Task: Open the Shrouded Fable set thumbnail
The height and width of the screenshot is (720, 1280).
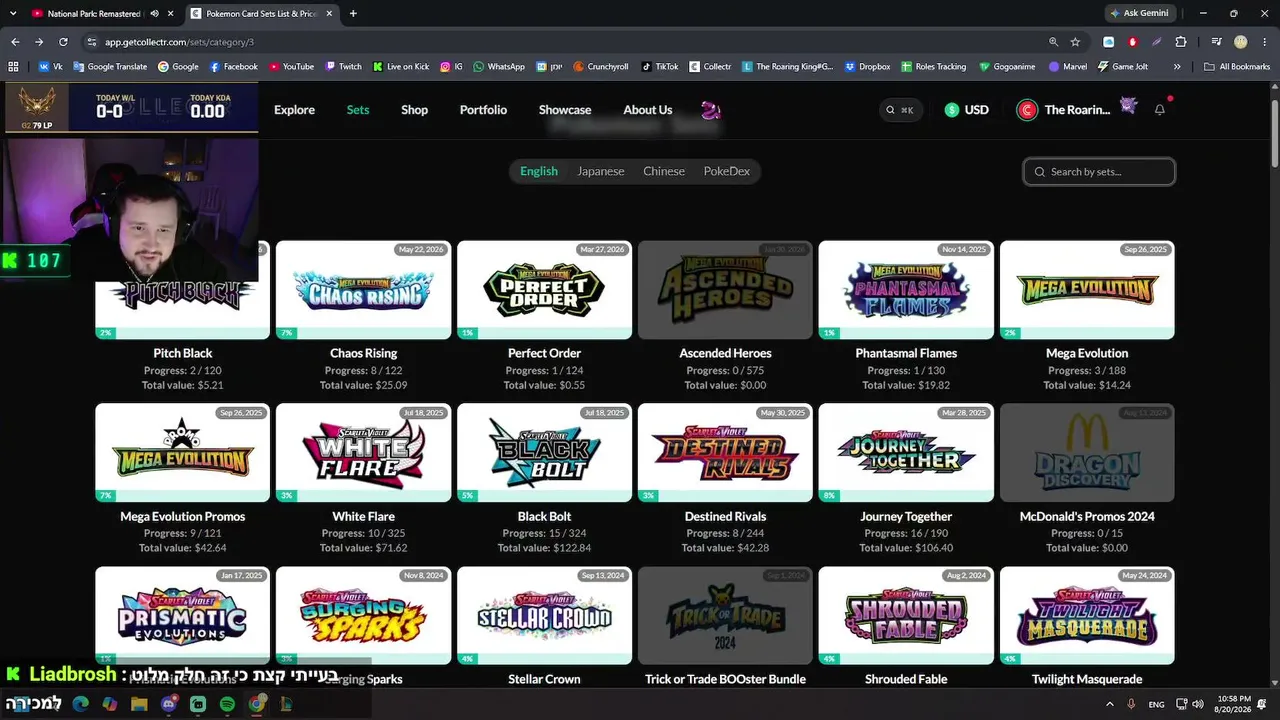Action: 906,616
